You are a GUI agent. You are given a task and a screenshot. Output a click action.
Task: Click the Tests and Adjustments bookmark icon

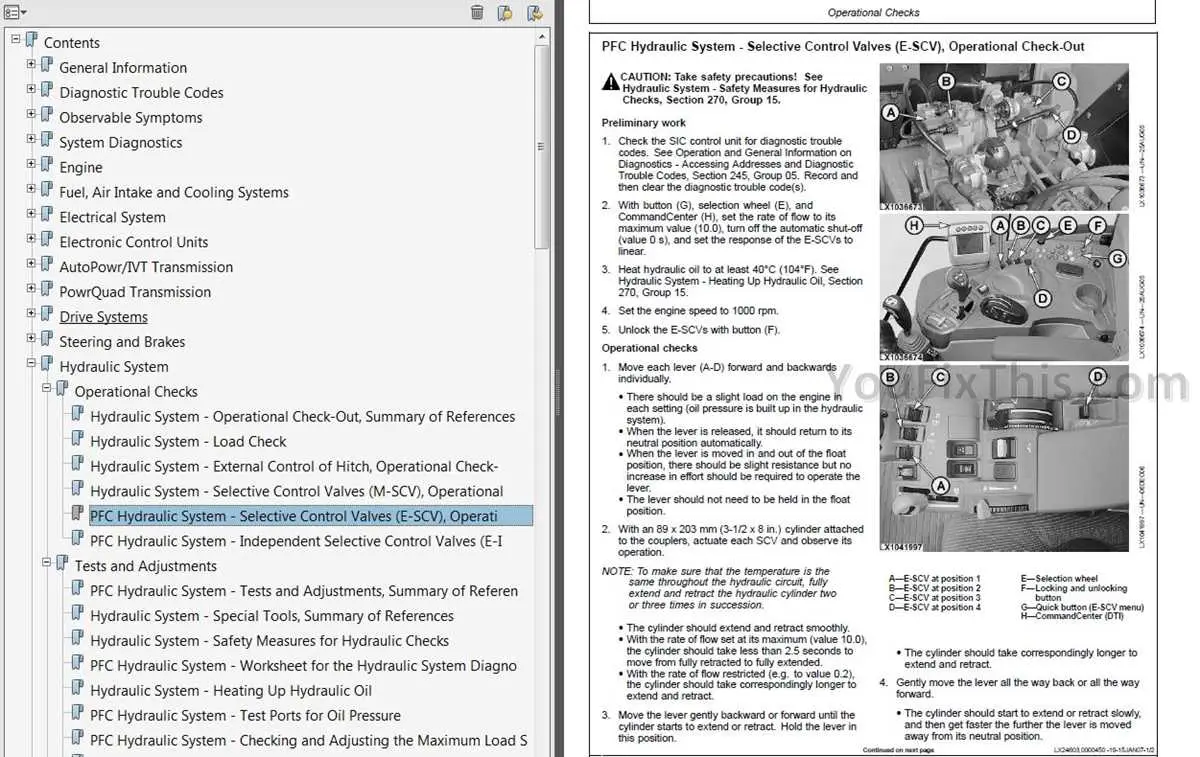point(62,565)
